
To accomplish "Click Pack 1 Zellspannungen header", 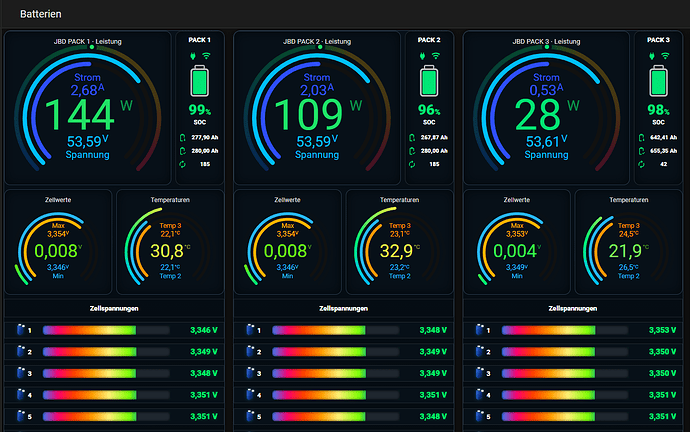I will [114, 308].
